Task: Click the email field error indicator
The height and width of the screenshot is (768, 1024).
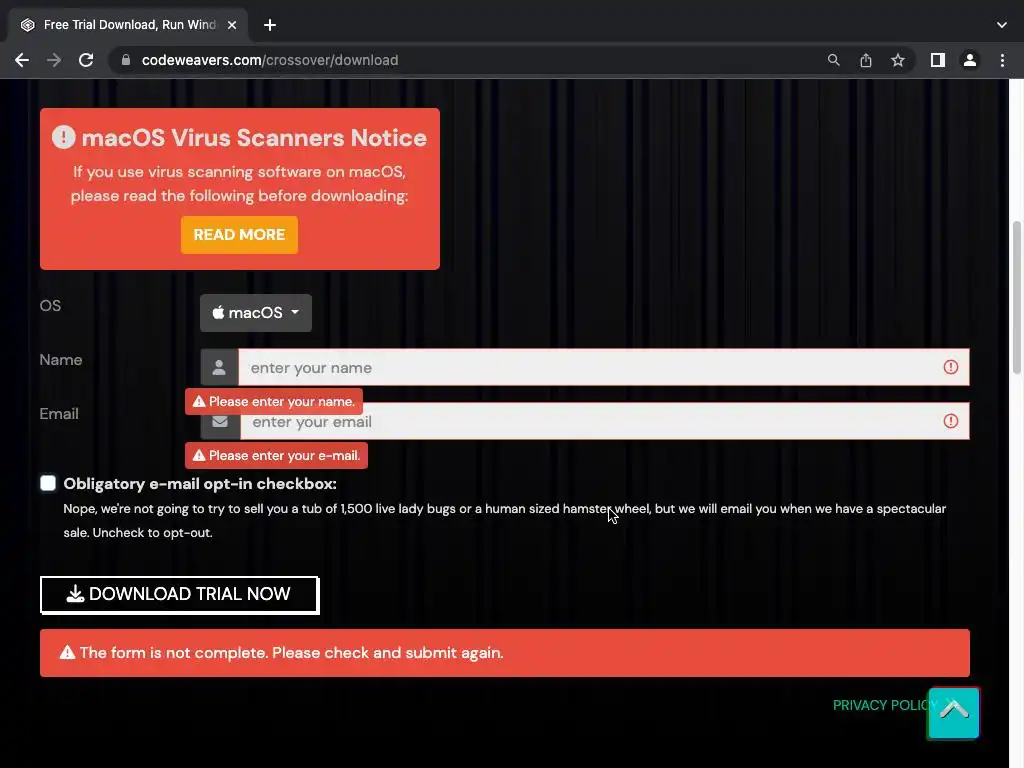Action: (x=951, y=421)
